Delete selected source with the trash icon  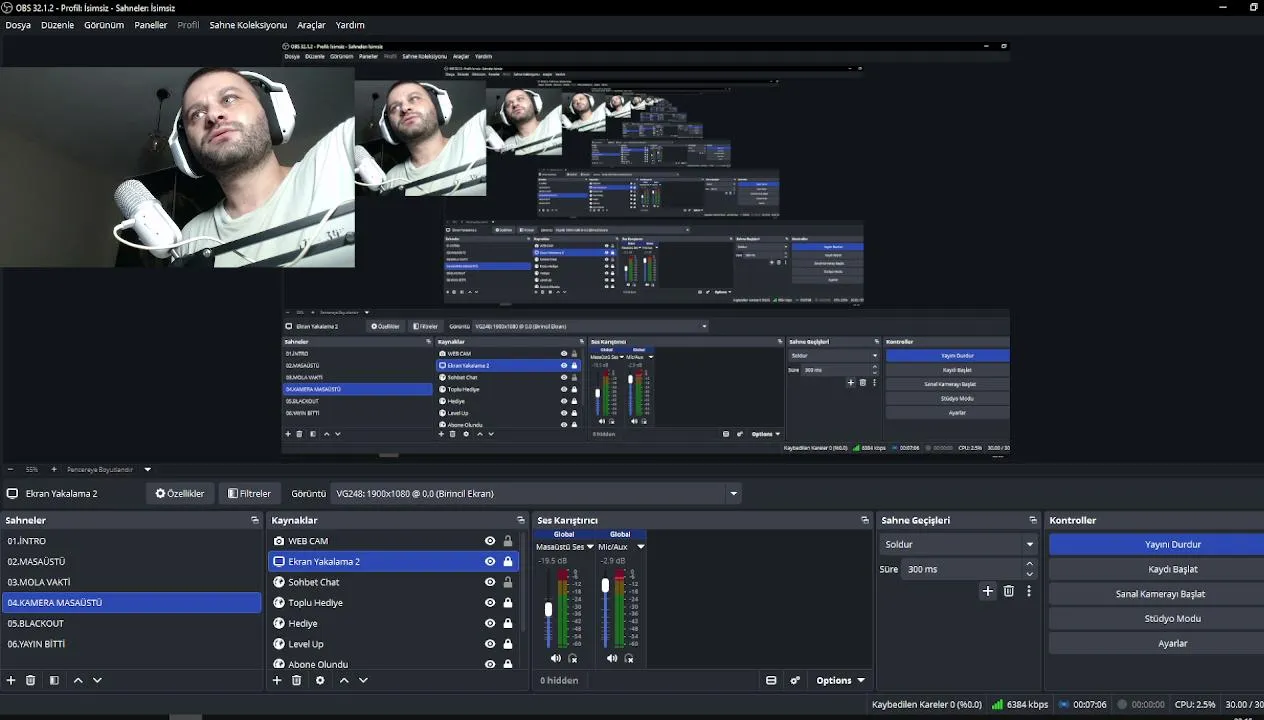tap(297, 680)
